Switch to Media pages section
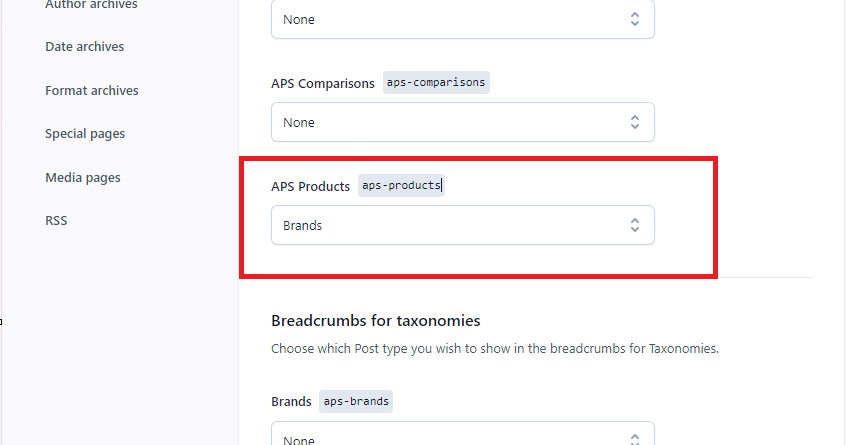This screenshot has height=445, width=847. (83, 178)
